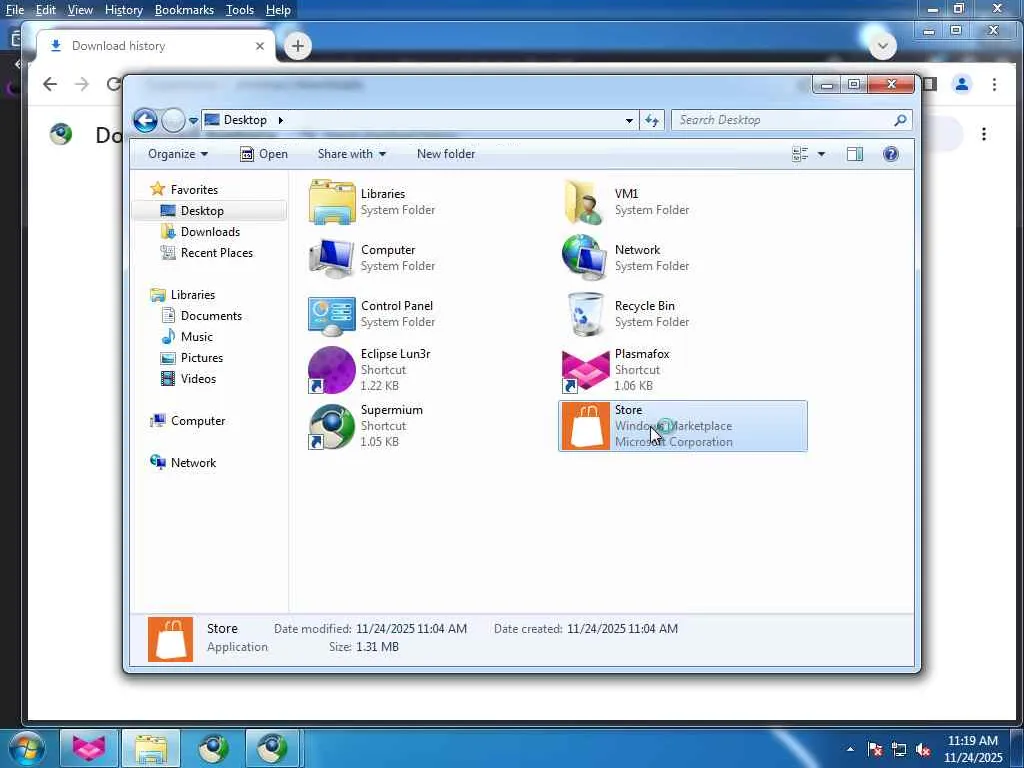Open Downloads in the navigation pane
1024x768 pixels.
[210, 232]
